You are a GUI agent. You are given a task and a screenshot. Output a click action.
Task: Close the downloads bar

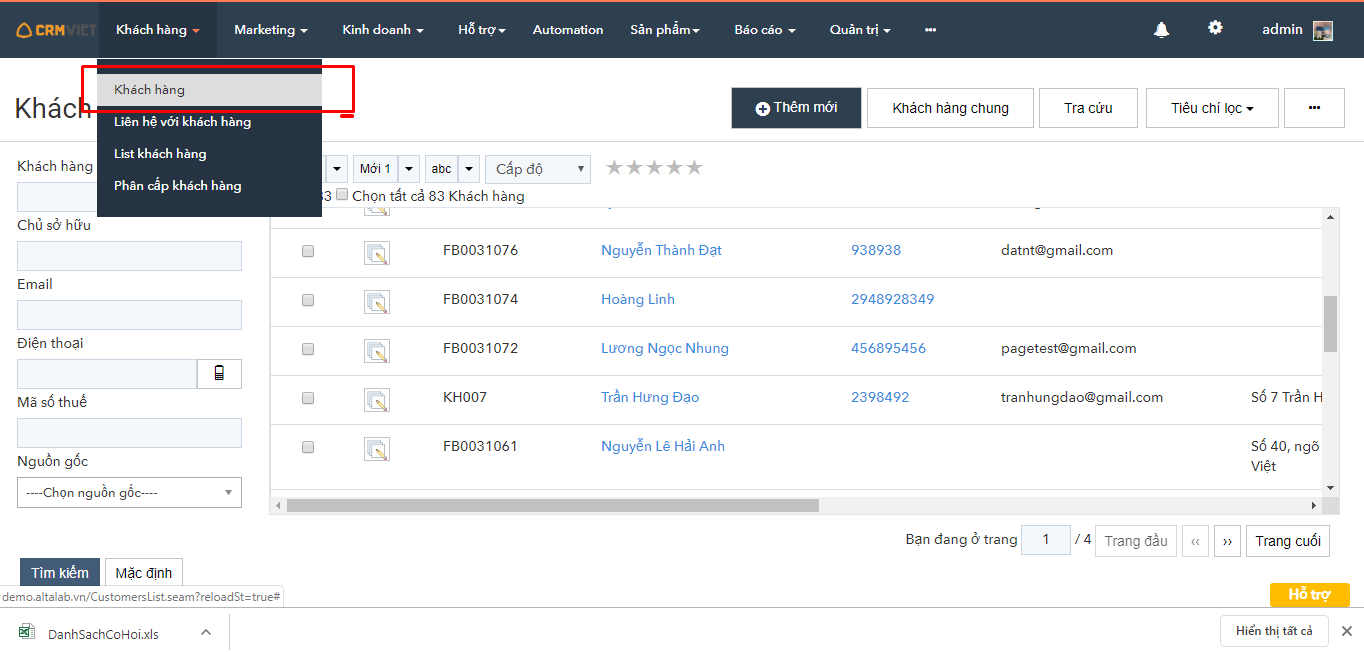tap(1346, 631)
